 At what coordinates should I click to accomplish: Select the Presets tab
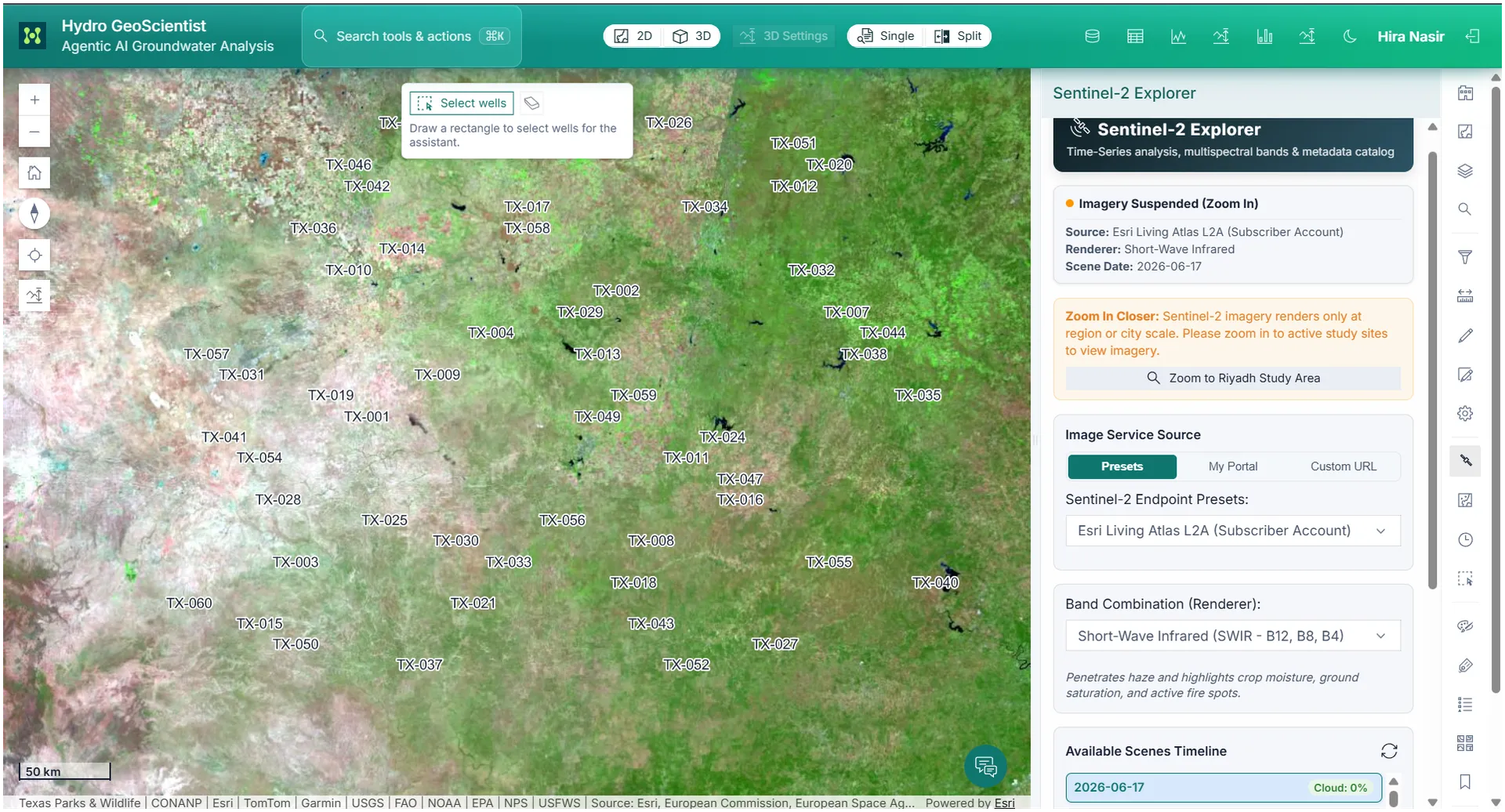click(1122, 466)
